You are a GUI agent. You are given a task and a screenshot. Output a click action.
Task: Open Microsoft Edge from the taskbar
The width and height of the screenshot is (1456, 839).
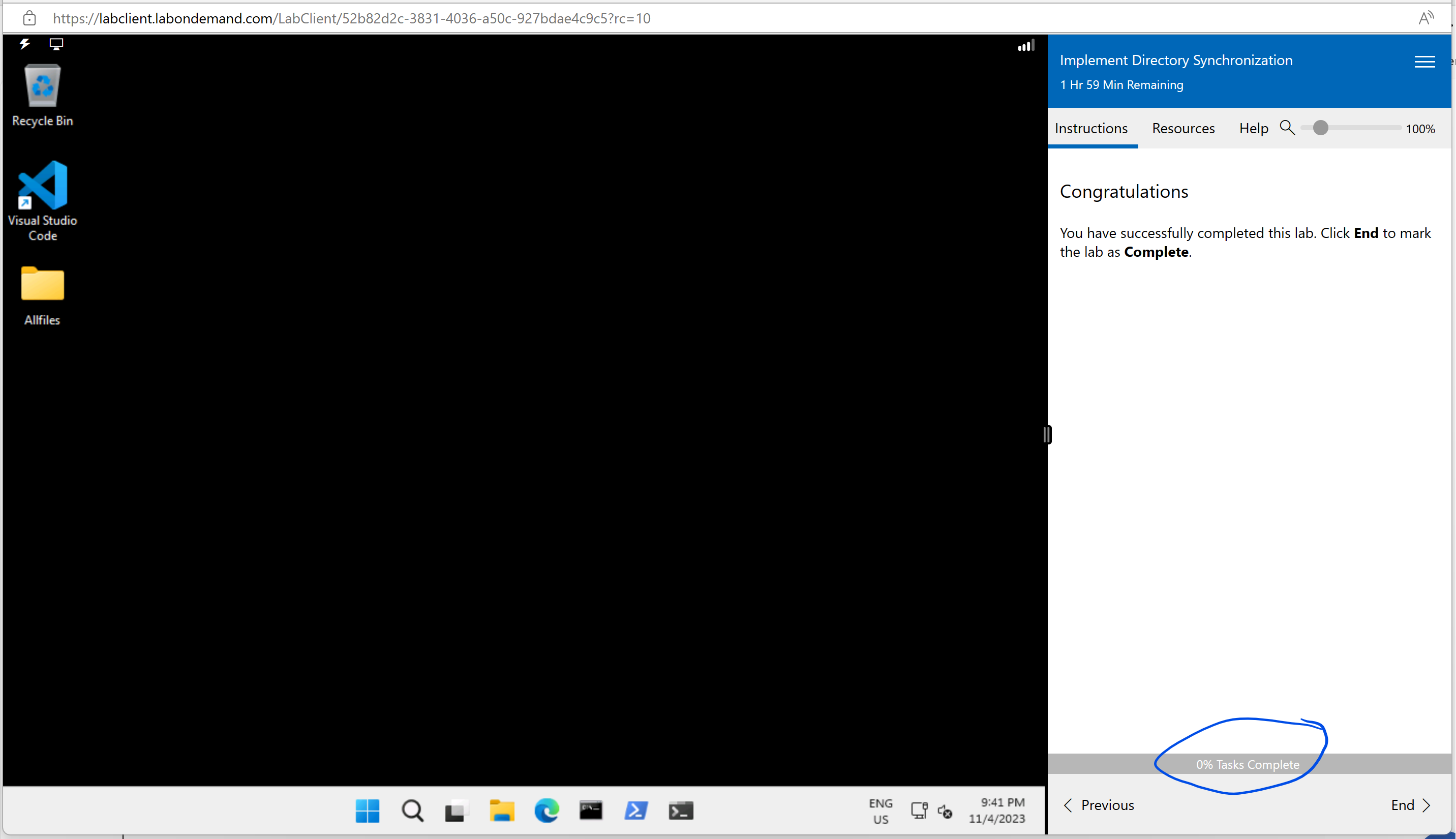[546, 810]
